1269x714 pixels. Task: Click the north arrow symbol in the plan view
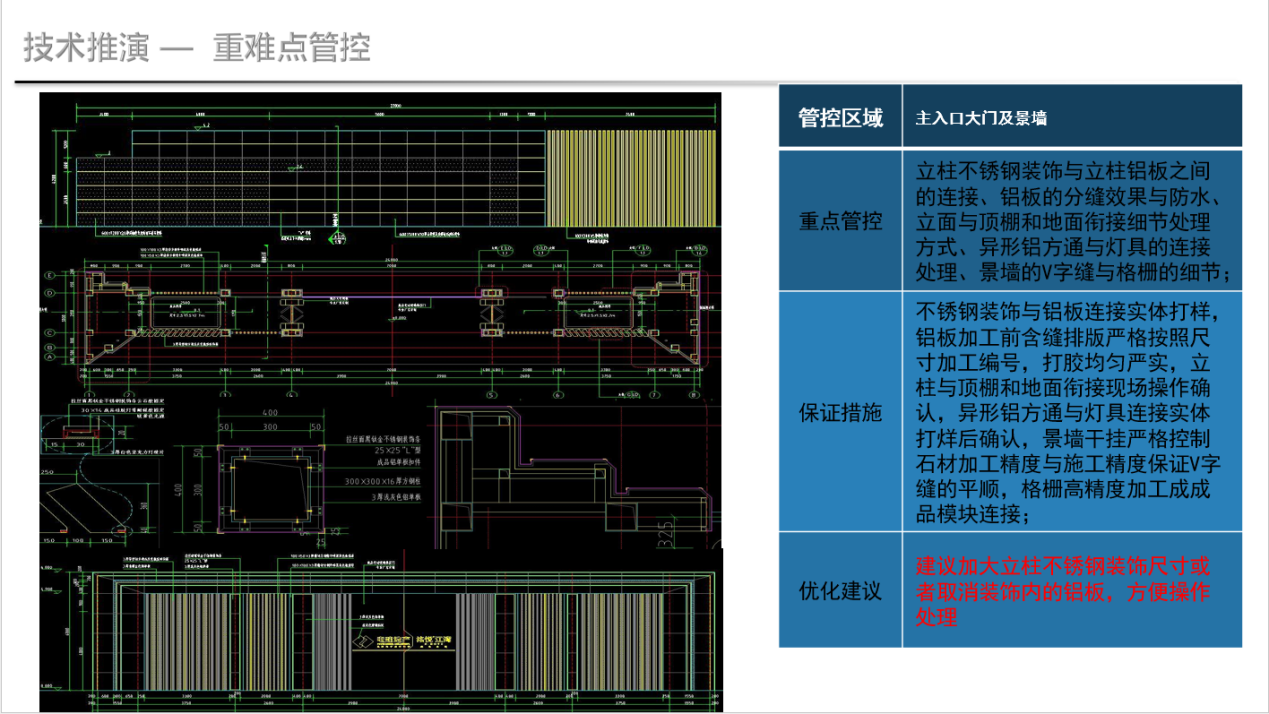pyautogui.click(x=338, y=239)
